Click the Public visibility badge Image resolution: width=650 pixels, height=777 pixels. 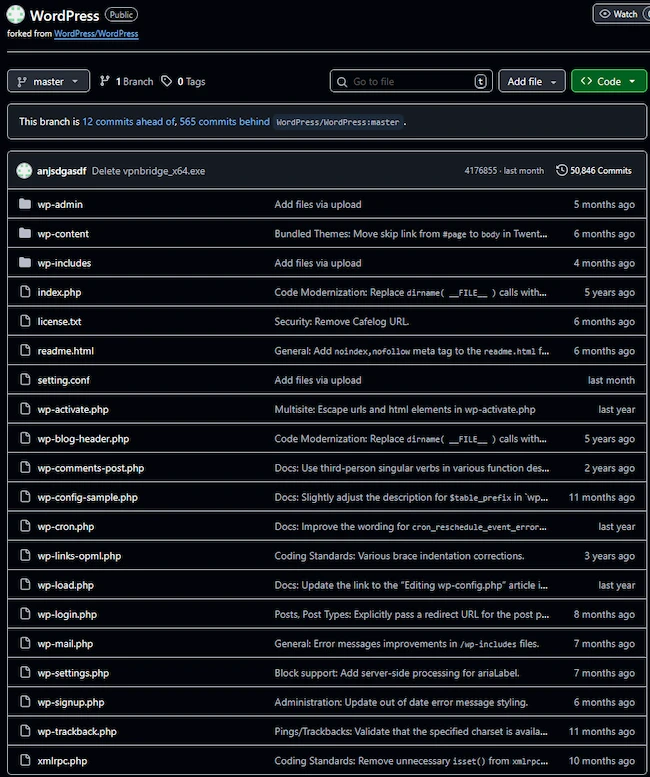(x=121, y=14)
